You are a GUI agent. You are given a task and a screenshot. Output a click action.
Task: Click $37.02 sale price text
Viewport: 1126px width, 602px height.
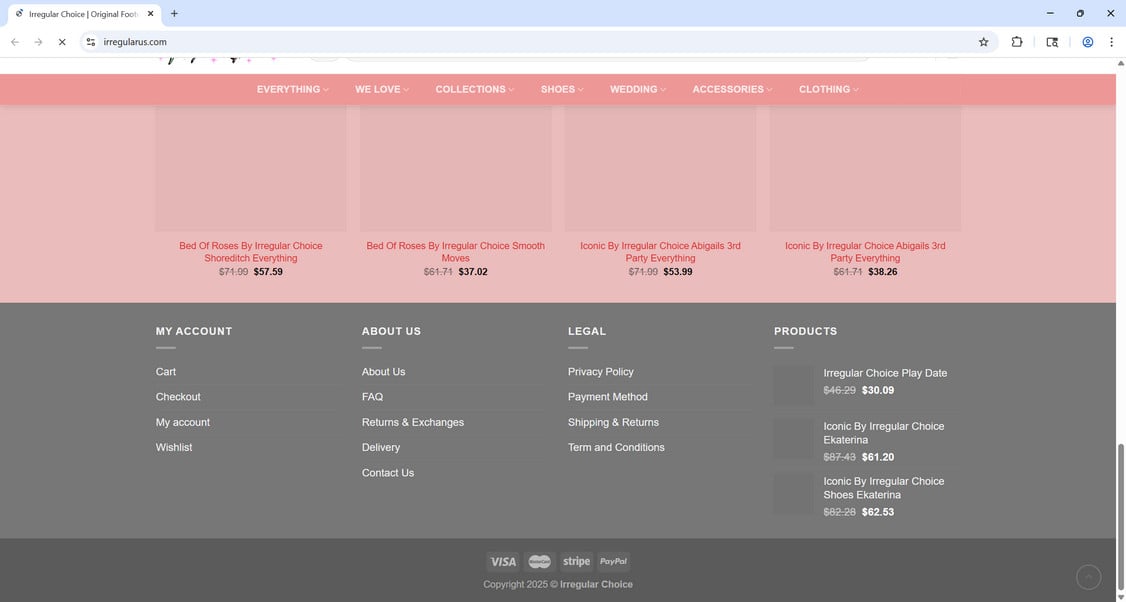pyautogui.click(x=473, y=272)
